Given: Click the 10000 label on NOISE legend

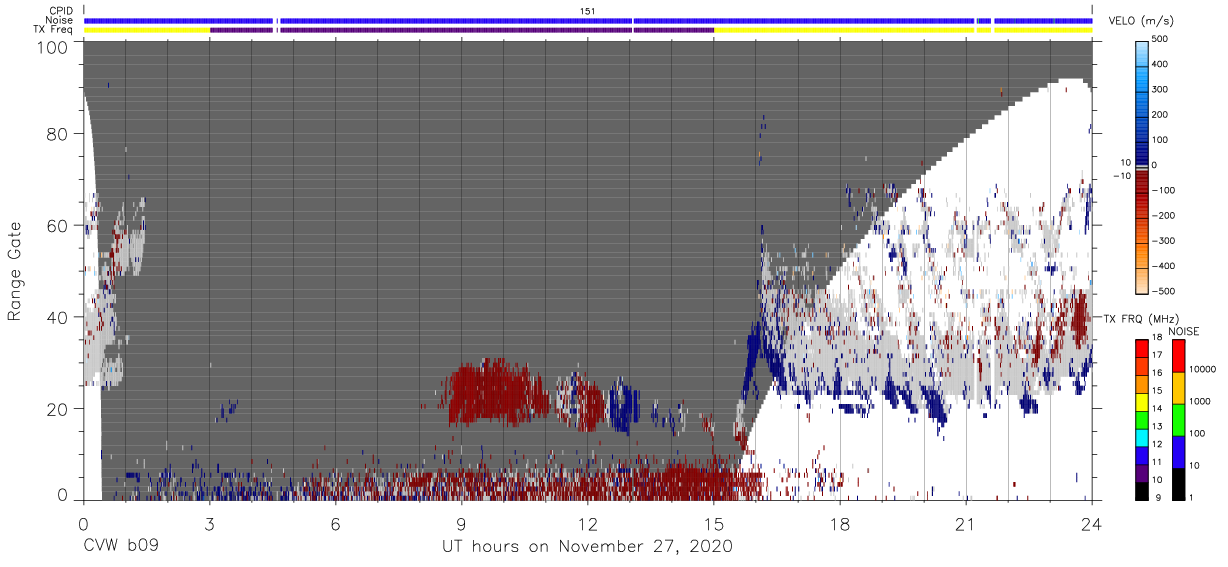Looking at the screenshot, I should coord(1203,371).
